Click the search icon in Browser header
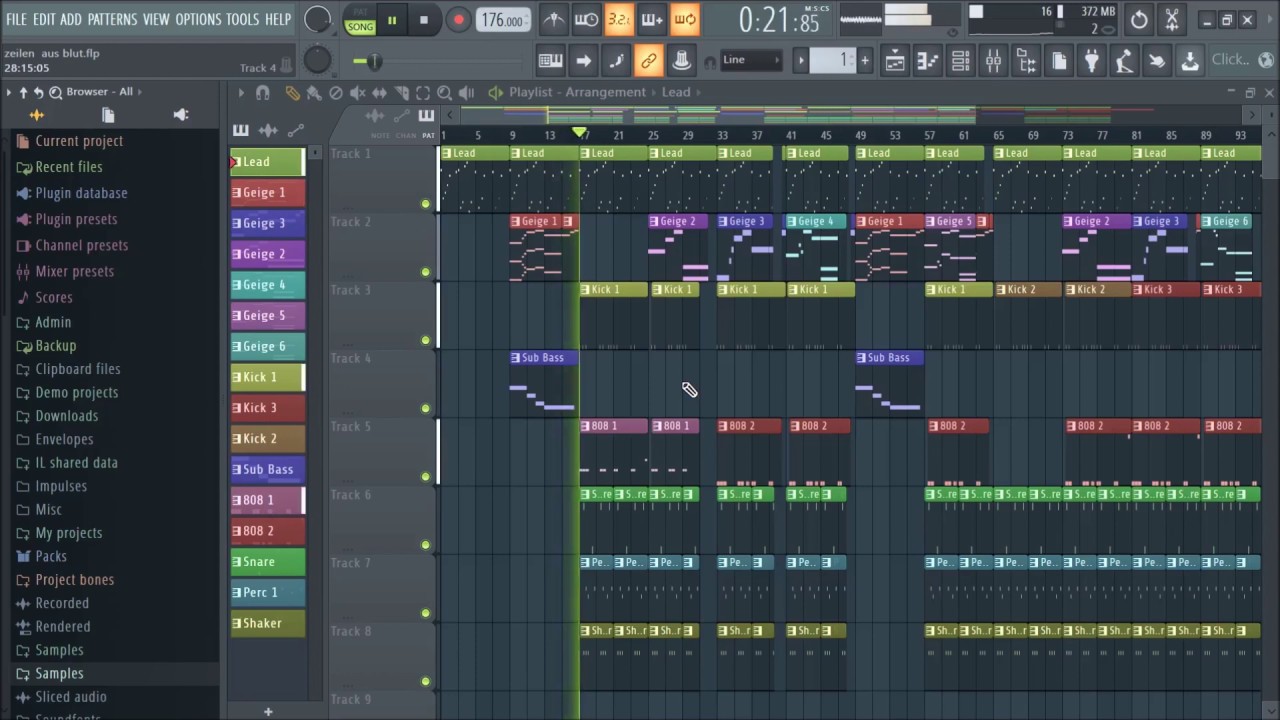1280x720 pixels. [x=56, y=92]
